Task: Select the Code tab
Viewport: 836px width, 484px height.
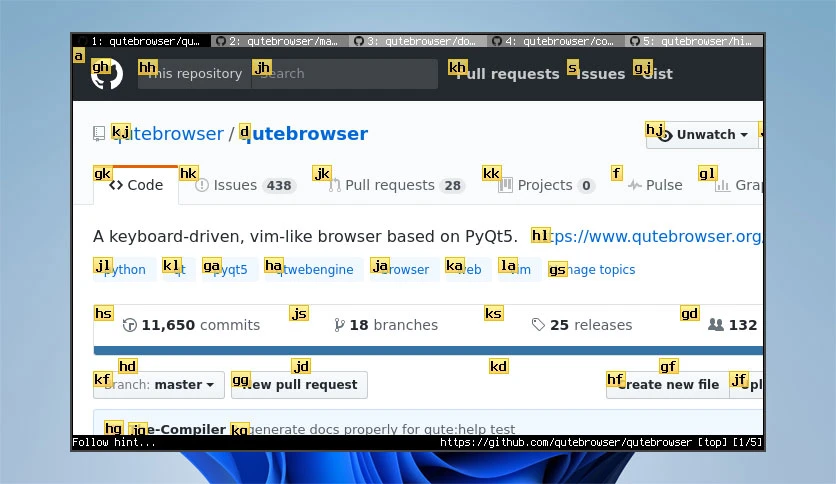Action: (136, 185)
